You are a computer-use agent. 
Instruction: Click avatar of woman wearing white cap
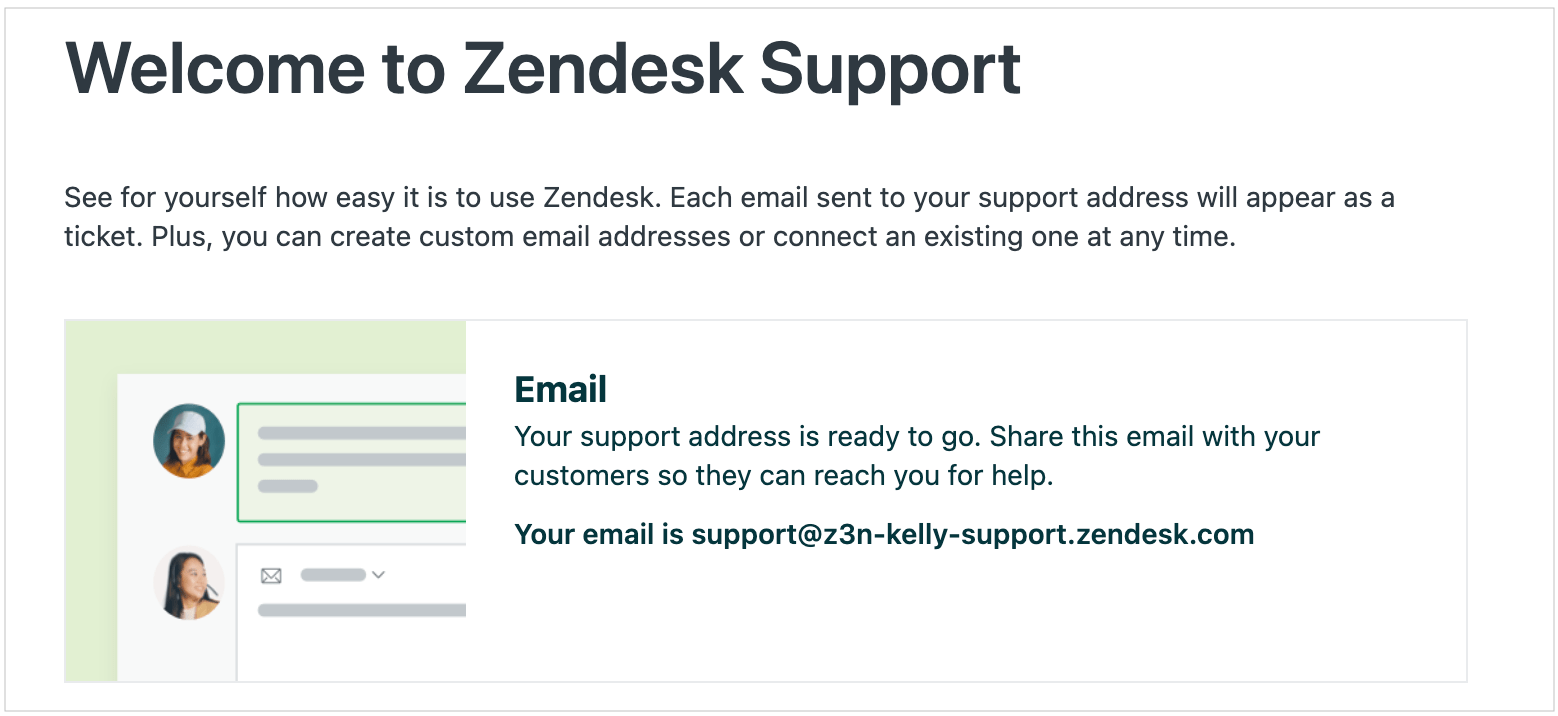pyautogui.click(x=189, y=440)
